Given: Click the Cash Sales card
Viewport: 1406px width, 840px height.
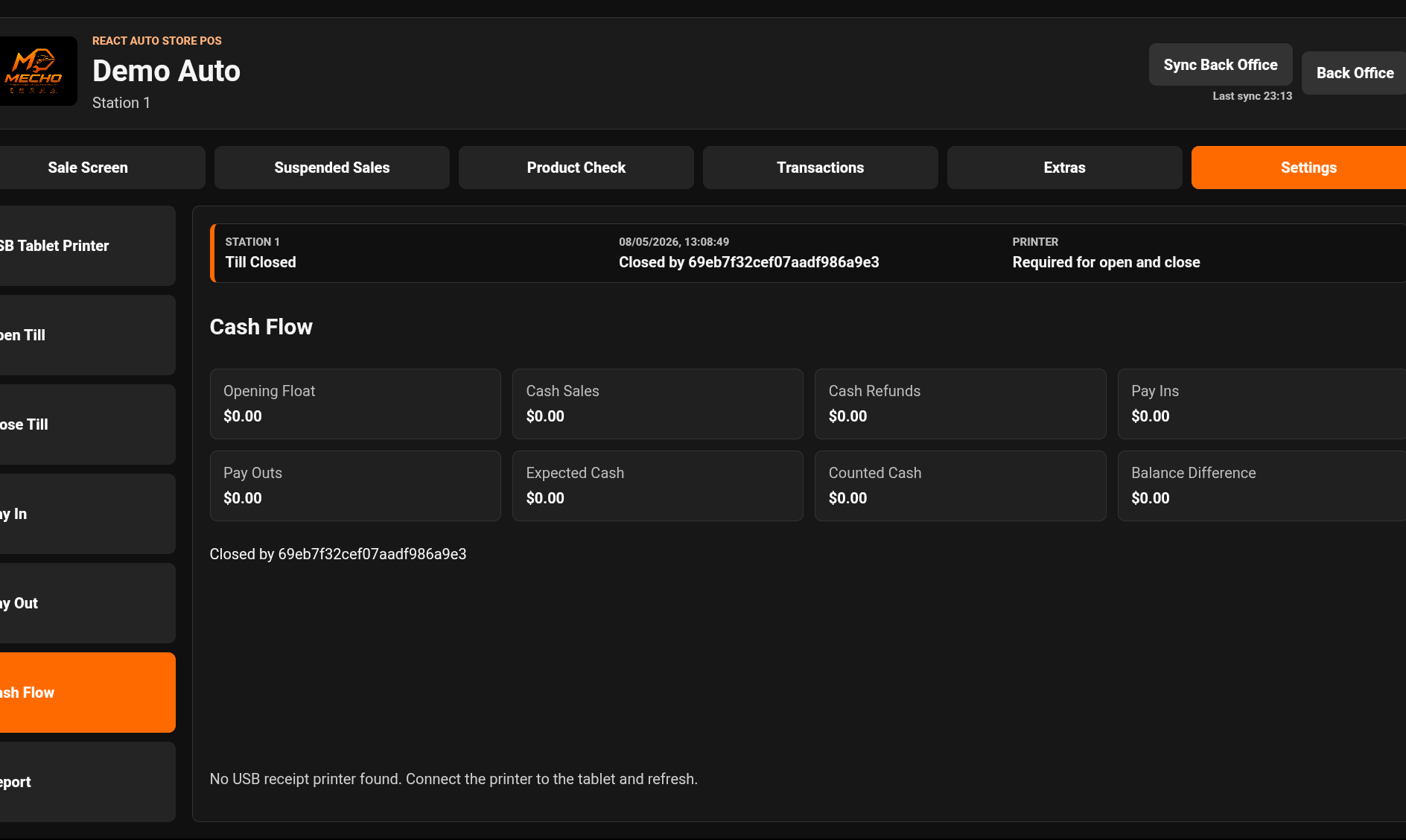Looking at the screenshot, I should pyautogui.click(x=658, y=404).
